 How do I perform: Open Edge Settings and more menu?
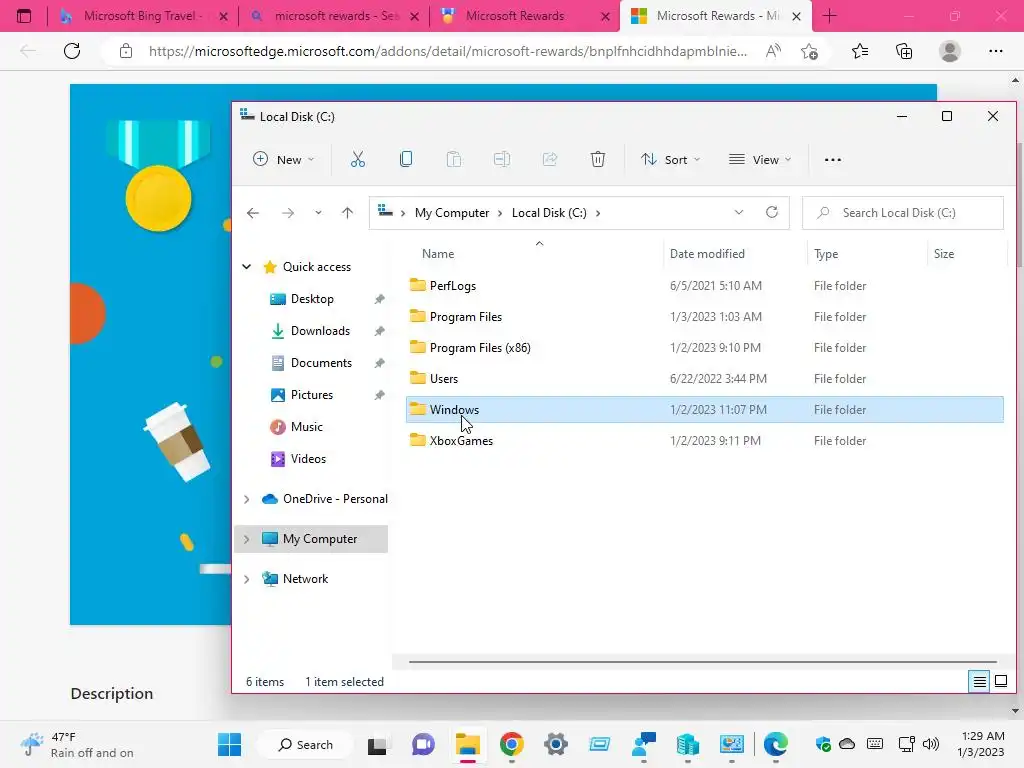(x=995, y=51)
